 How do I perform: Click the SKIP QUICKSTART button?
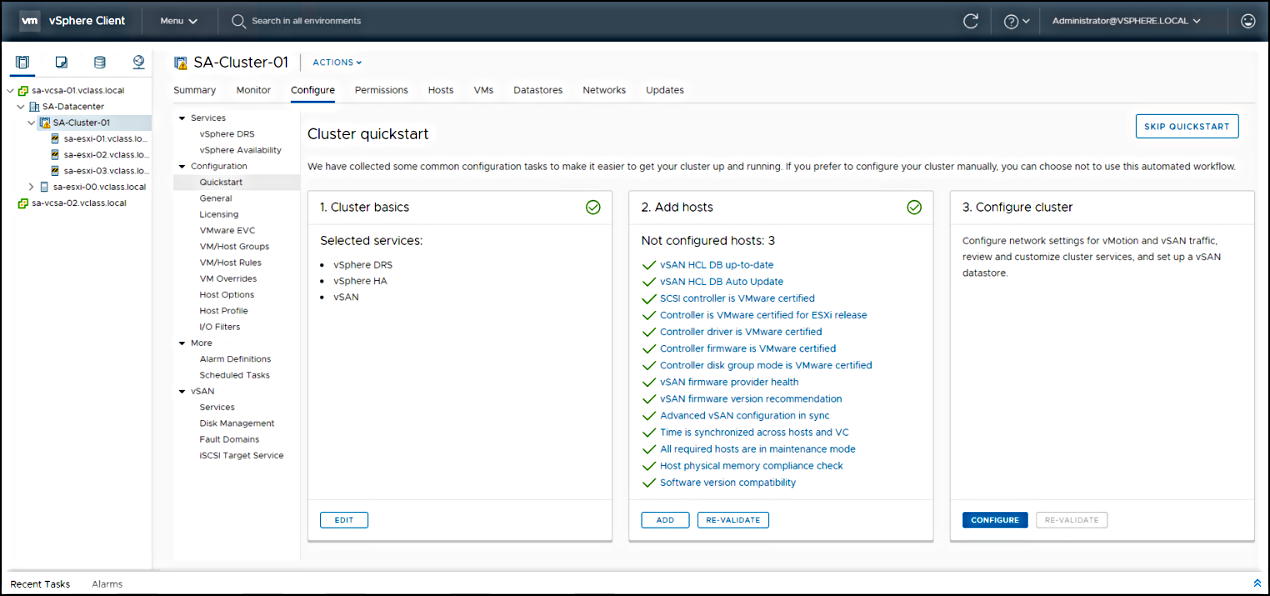coord(1187,126)
